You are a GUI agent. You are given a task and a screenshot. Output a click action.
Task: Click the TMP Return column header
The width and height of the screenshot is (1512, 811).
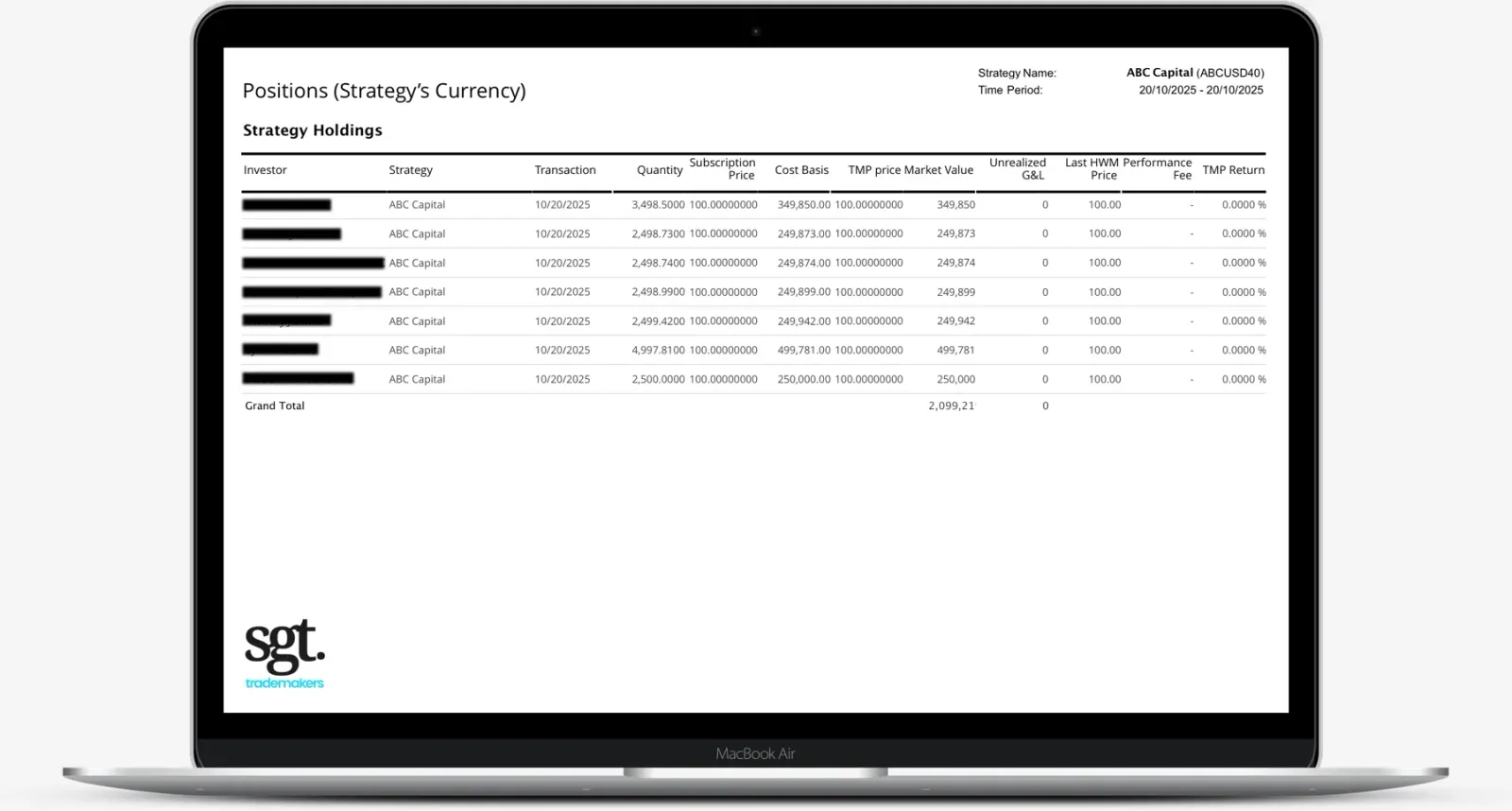[1233, 170]
